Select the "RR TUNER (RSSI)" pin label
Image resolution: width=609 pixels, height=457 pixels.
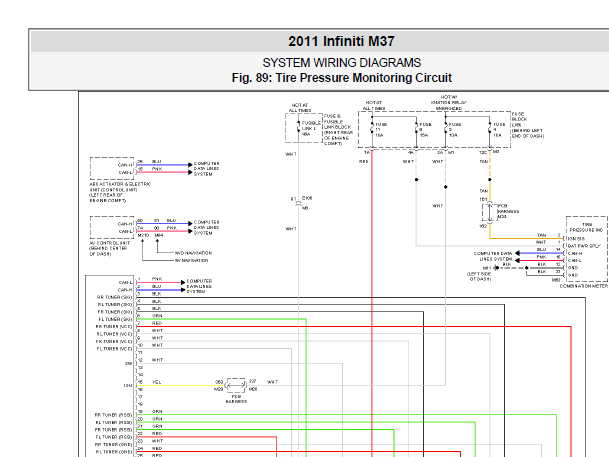tap(113, 415)
